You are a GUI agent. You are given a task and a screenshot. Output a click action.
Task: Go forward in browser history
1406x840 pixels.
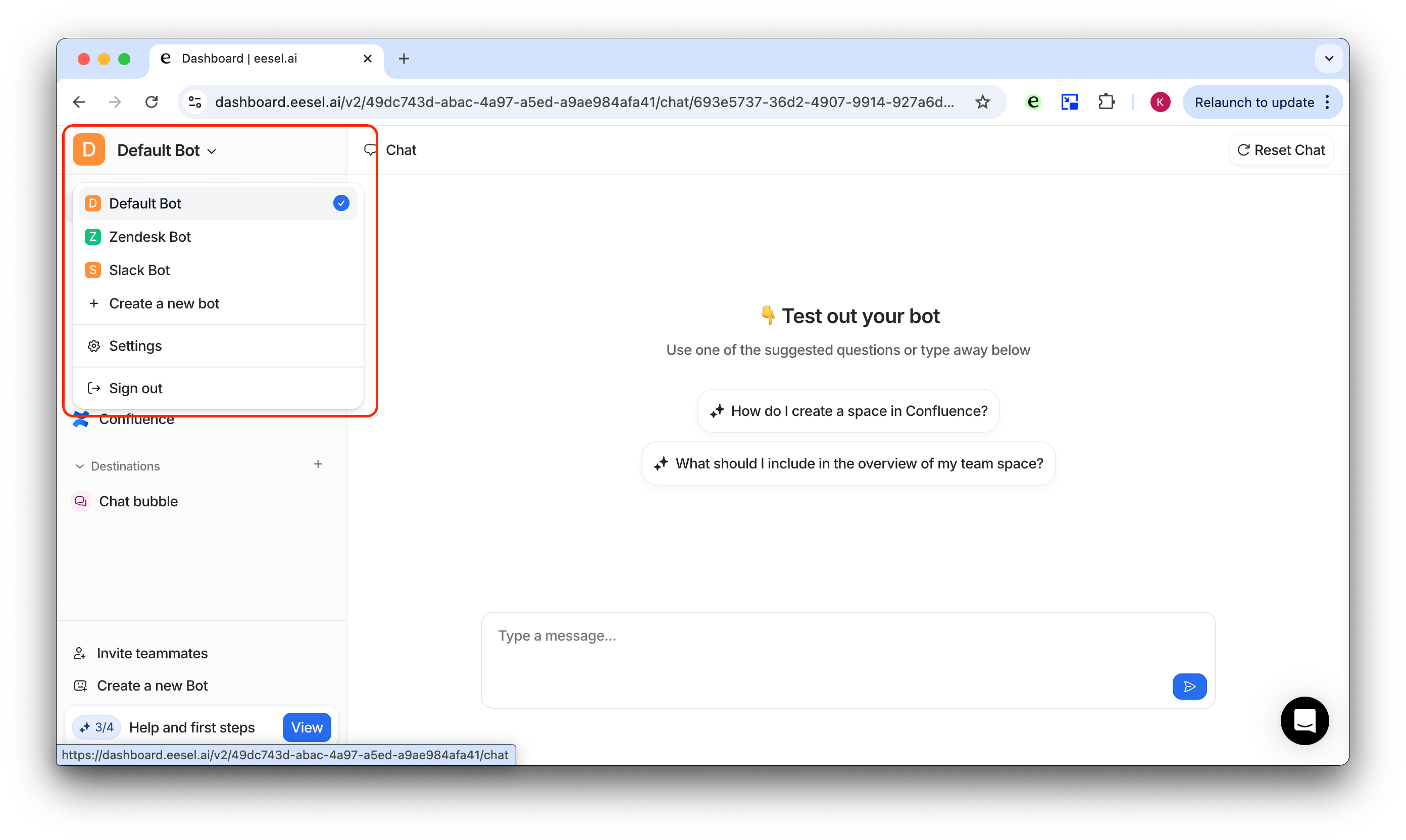tap(116, 102)
